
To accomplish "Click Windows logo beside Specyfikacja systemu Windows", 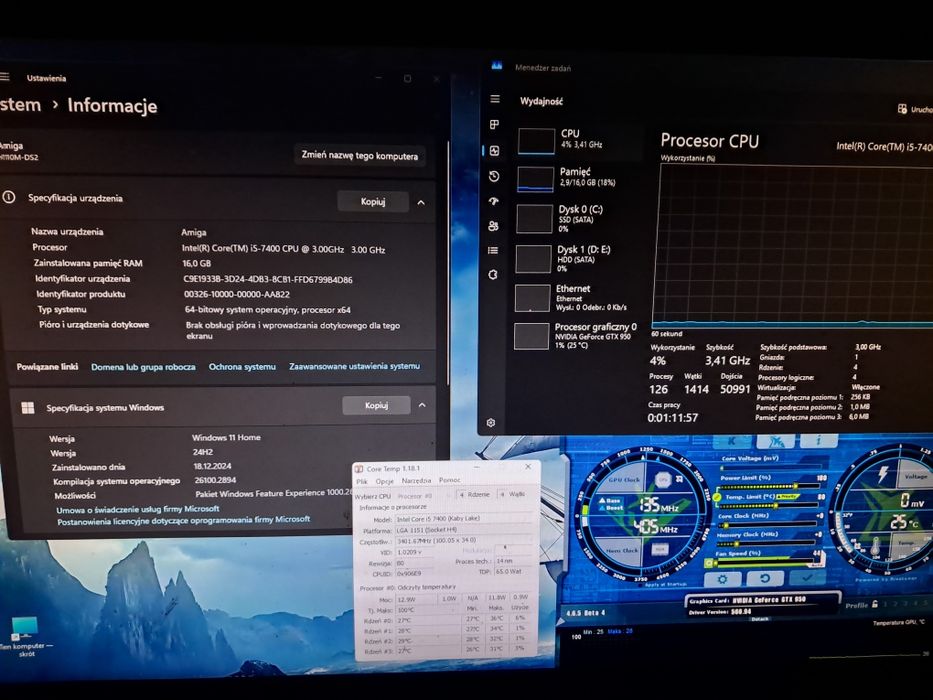I will (x=27, y=408).
